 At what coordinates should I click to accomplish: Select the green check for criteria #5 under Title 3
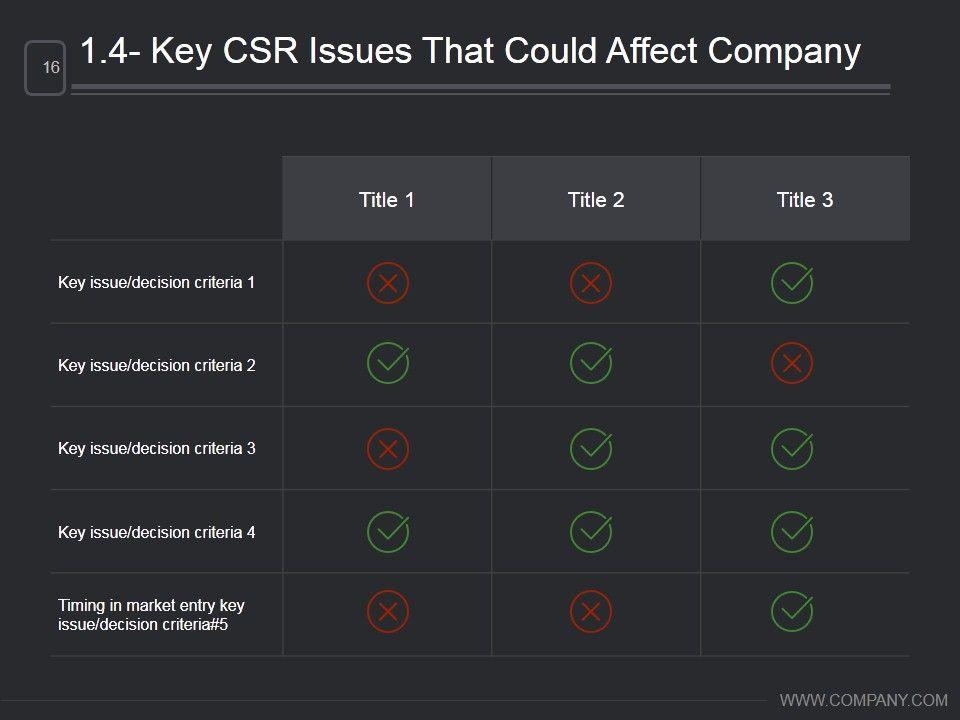(x=792, y=612)
